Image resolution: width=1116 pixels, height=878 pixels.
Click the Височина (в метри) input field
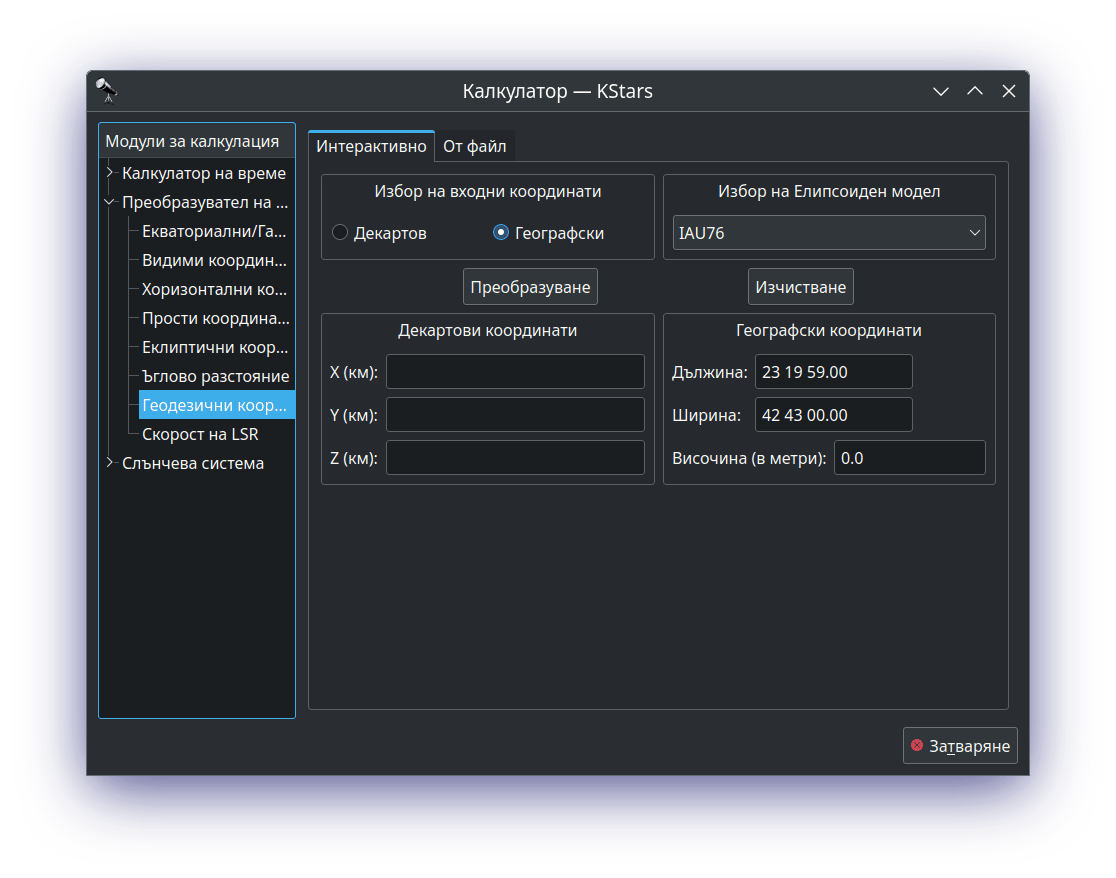coord(909,458)
